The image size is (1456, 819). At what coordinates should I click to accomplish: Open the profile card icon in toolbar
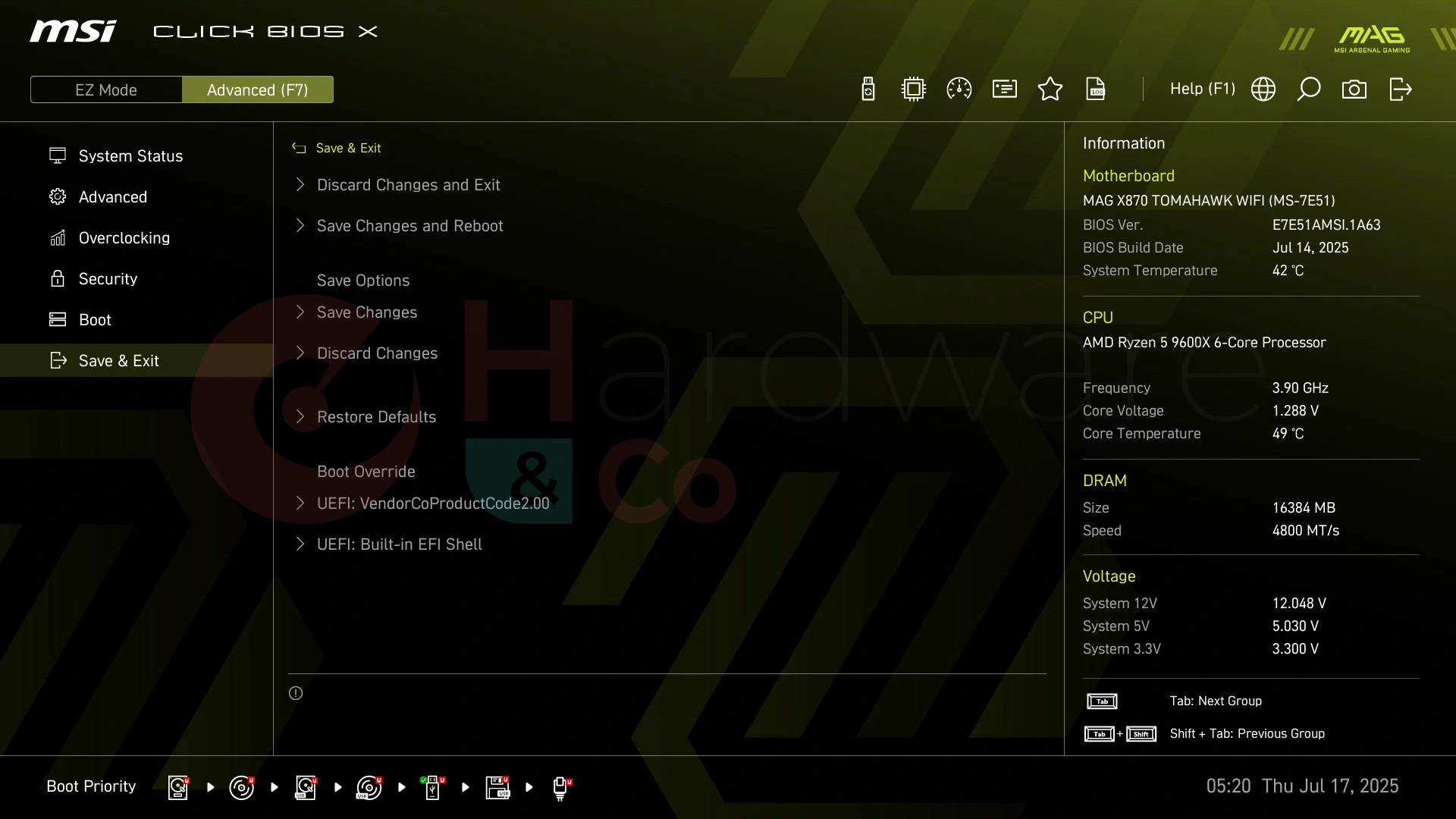[1005, 89]
